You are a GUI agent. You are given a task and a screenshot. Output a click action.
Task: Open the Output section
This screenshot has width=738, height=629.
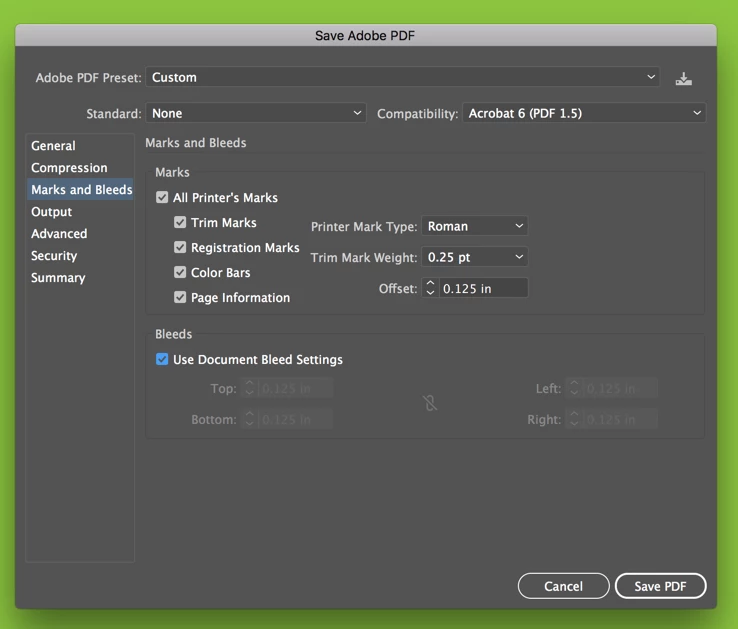point(80,211)
